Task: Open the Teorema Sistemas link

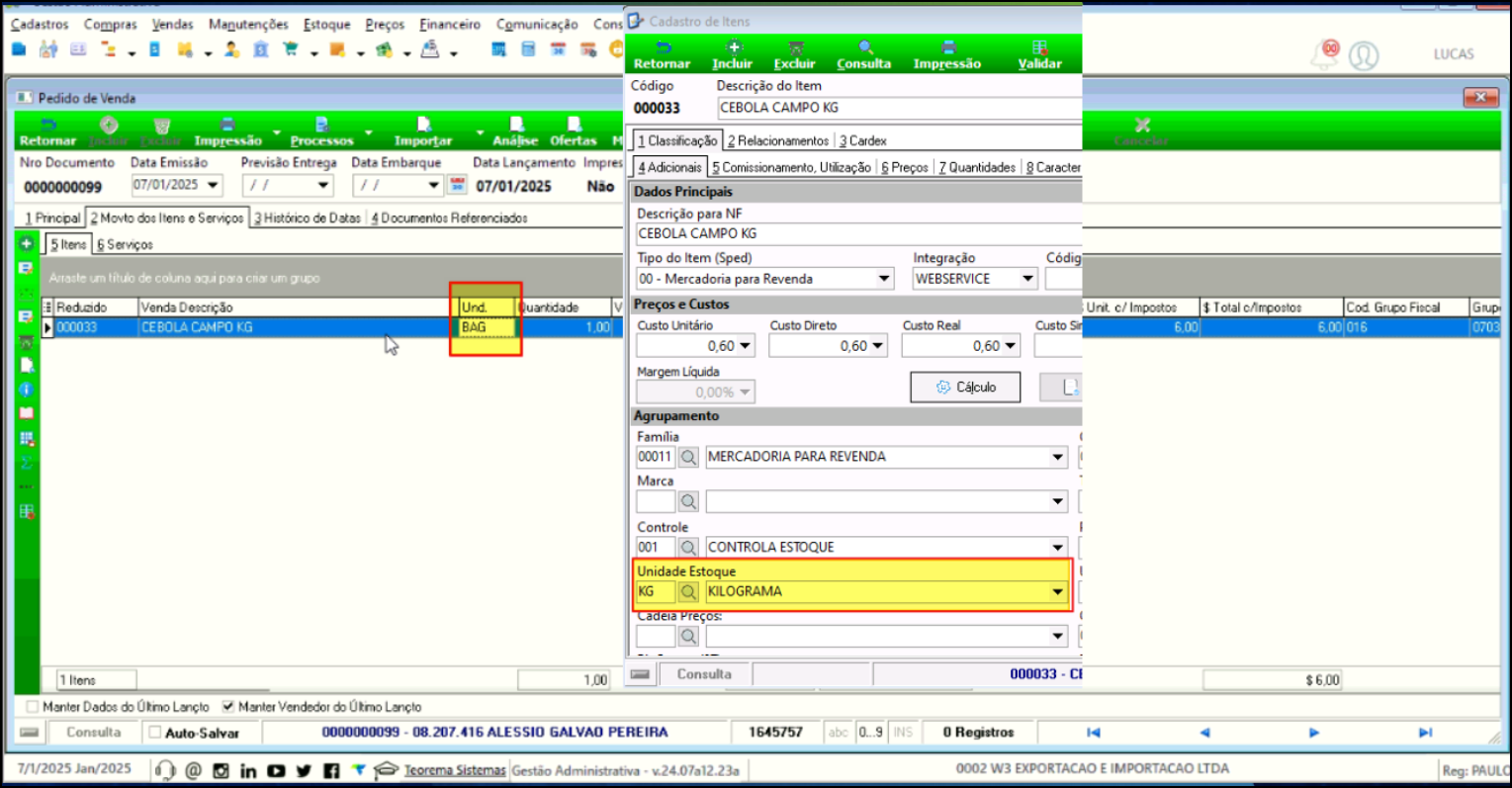Action: [455, 770]
